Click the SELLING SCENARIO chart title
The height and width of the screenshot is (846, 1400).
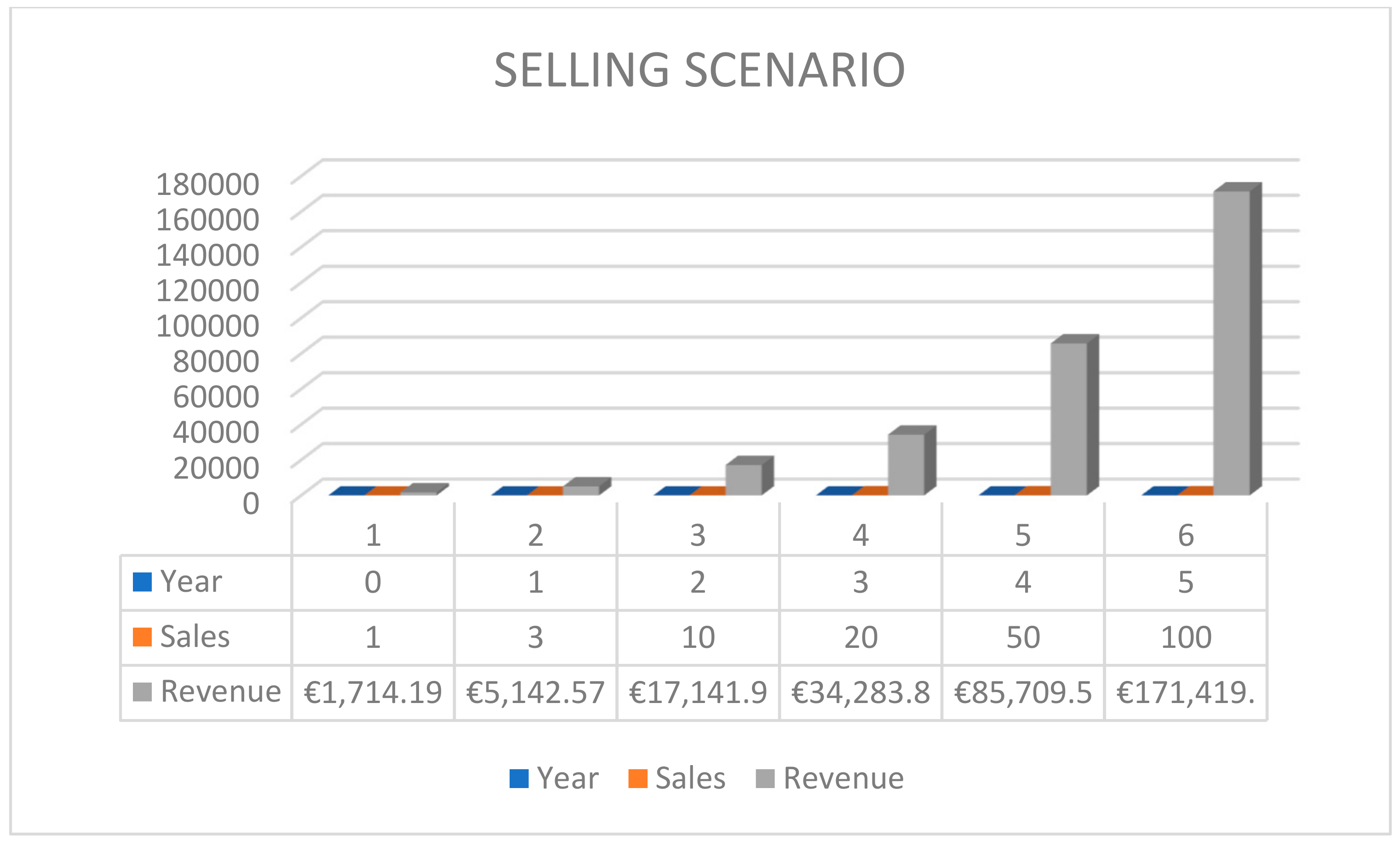point(700,70)
